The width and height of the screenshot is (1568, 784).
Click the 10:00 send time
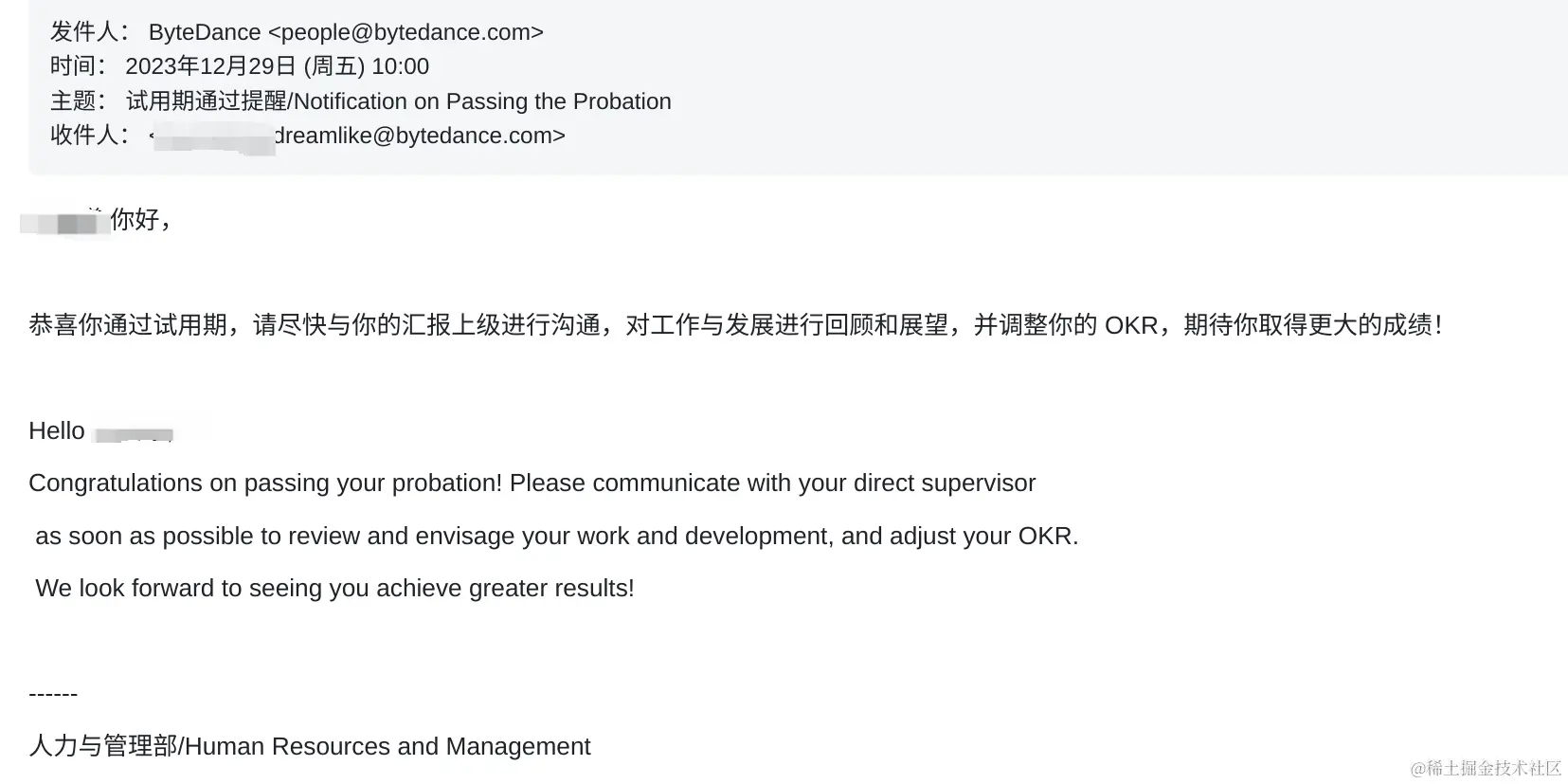pos(400,66)
